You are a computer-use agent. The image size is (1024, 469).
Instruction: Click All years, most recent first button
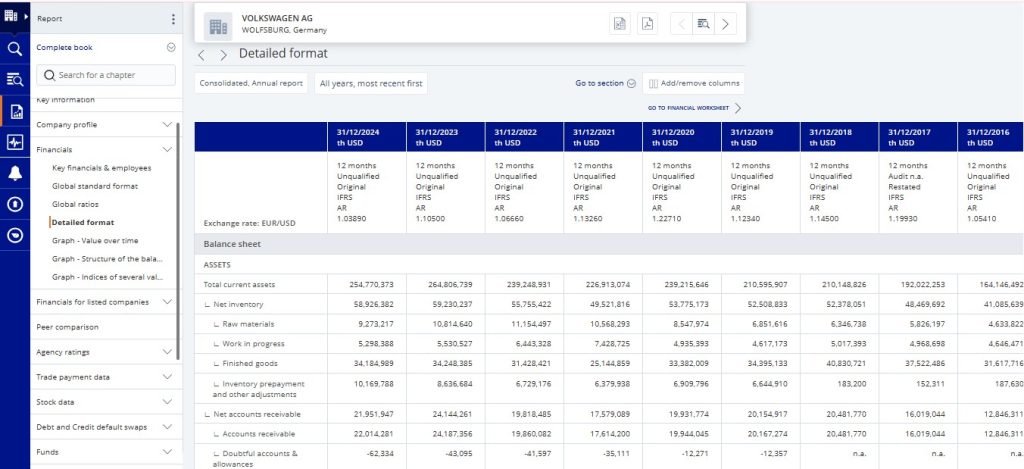click(371, 84)
